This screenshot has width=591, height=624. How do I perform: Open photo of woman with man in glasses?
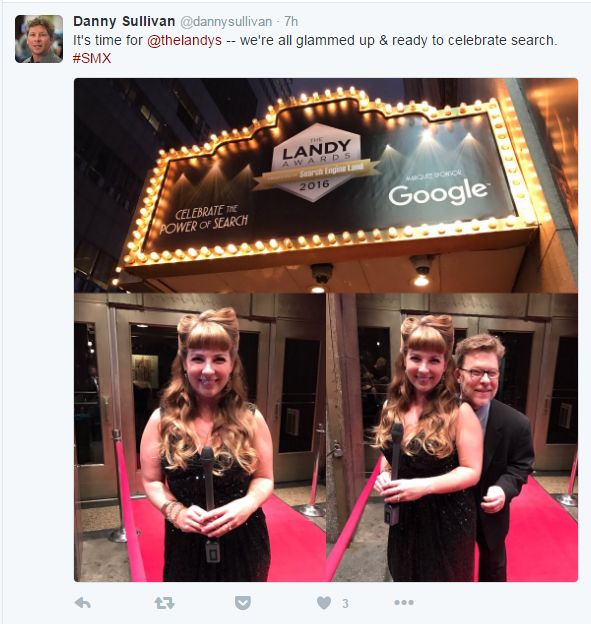[453, 437]
